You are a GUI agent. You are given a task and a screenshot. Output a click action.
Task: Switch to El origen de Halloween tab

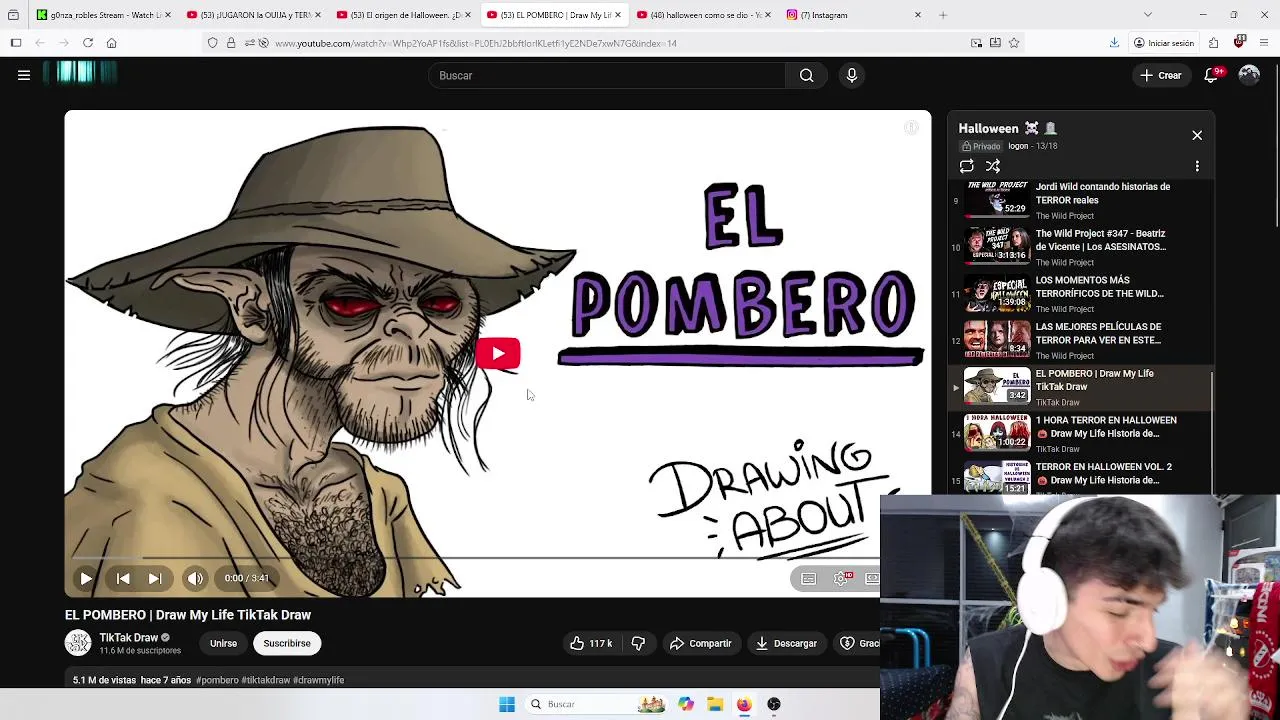(x=404, y=15)
